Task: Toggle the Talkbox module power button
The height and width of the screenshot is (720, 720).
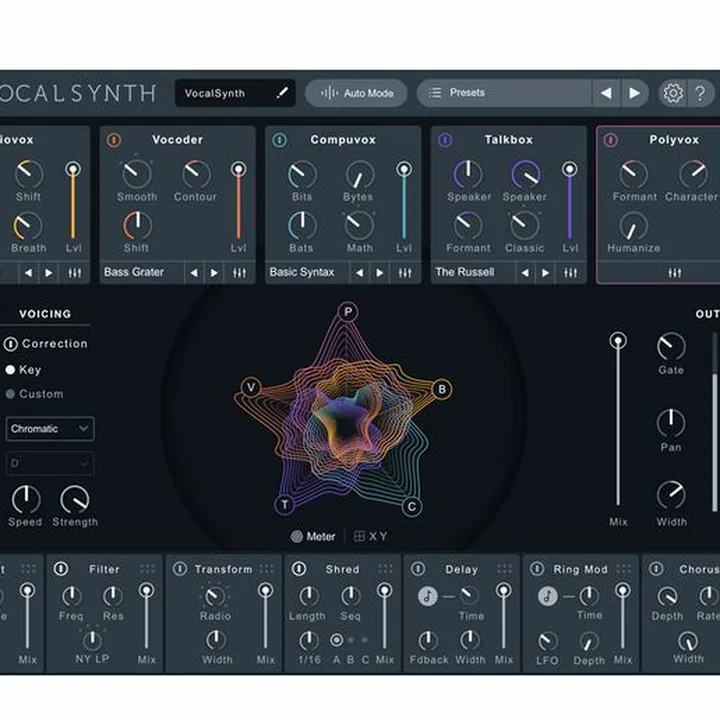Action: click(445, 140)
